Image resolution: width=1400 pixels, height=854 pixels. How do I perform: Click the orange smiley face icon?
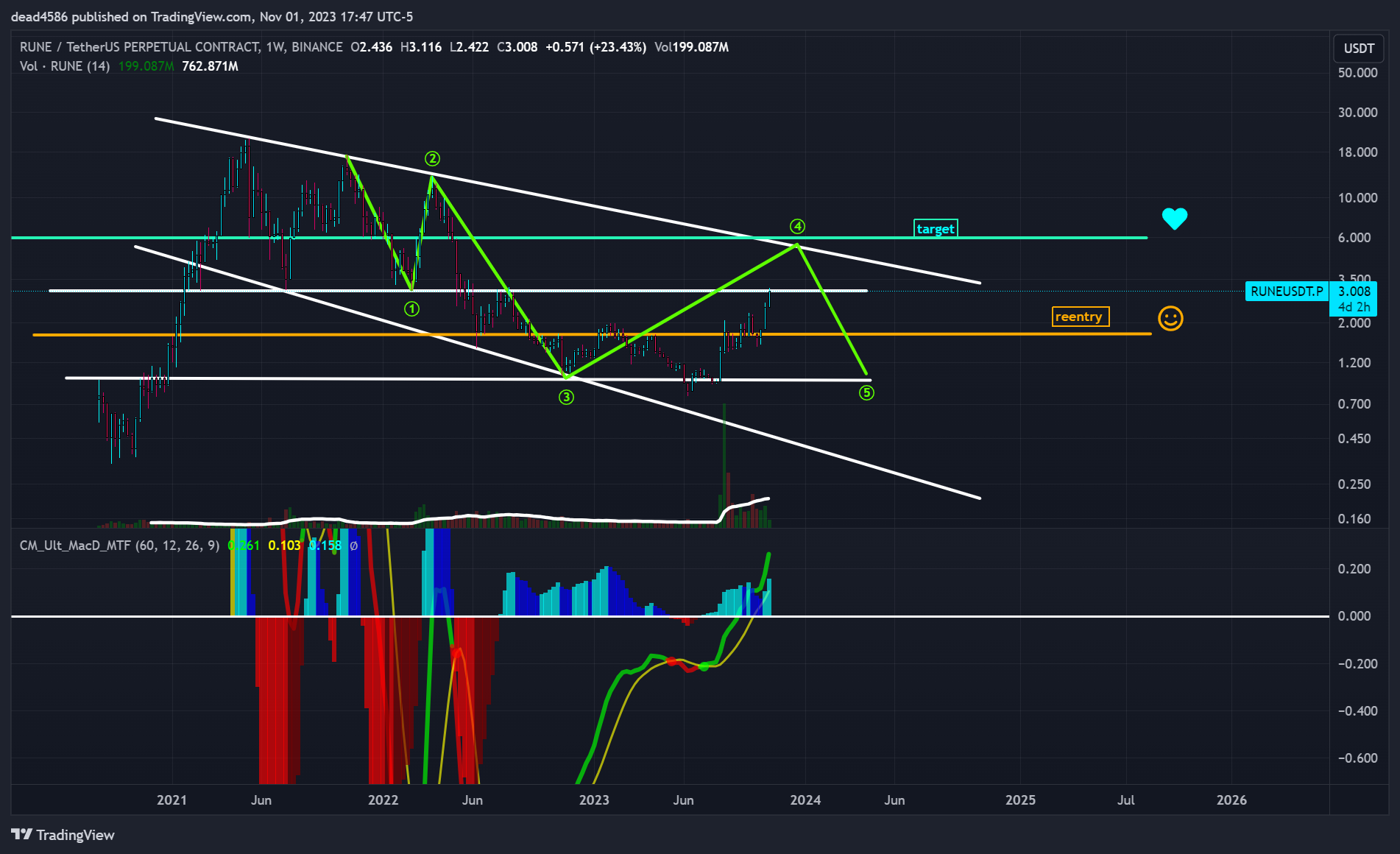1170,319
